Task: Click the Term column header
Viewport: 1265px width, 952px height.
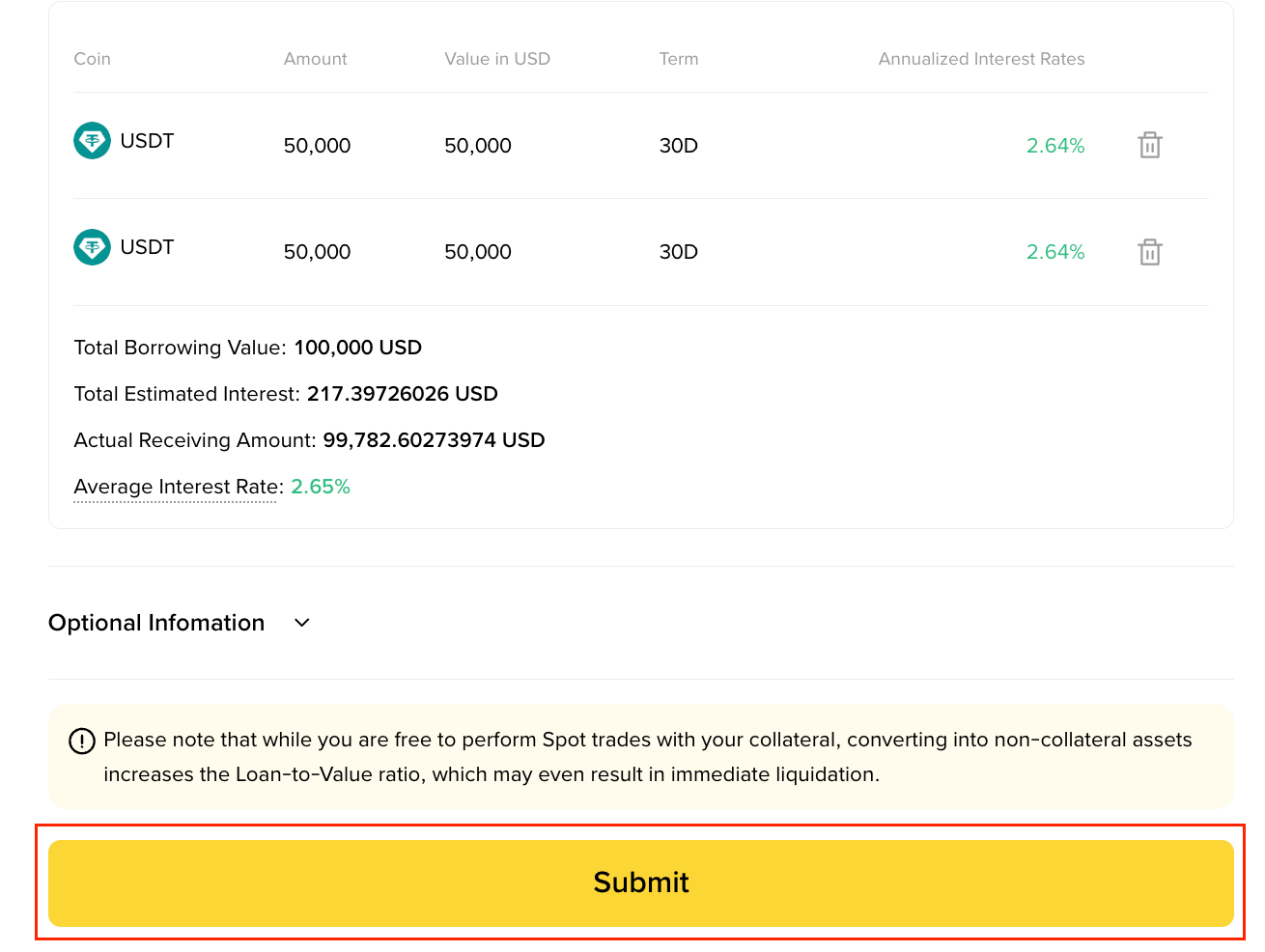Action: point(679,59)
